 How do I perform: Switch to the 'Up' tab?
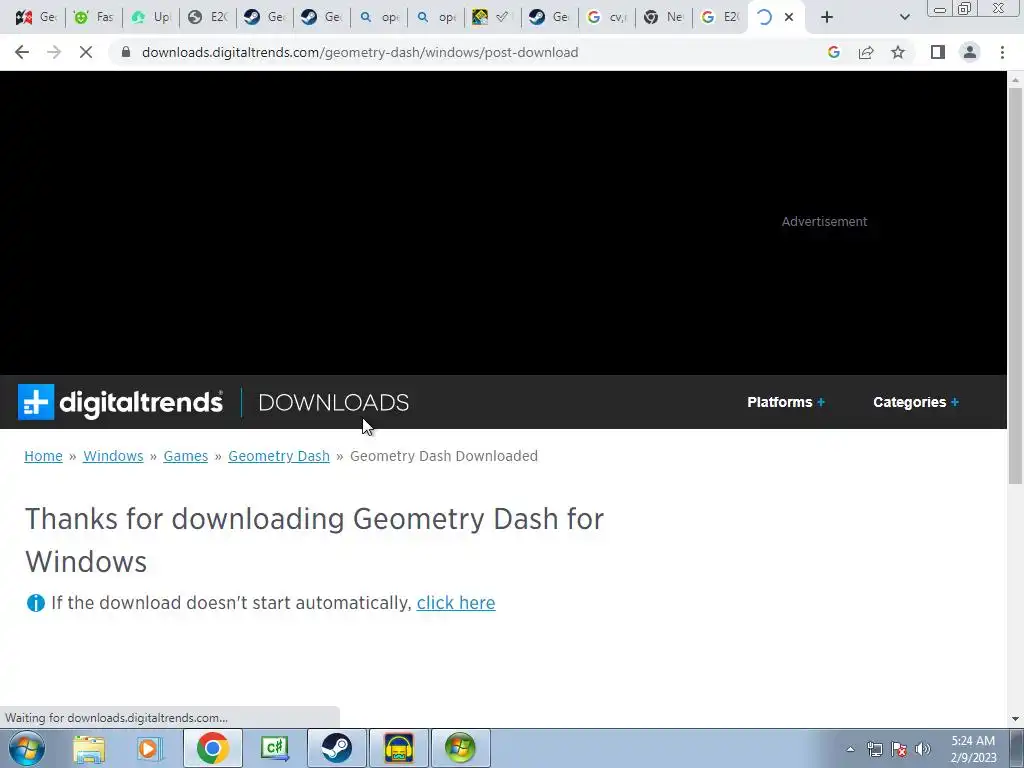(150, 17)
